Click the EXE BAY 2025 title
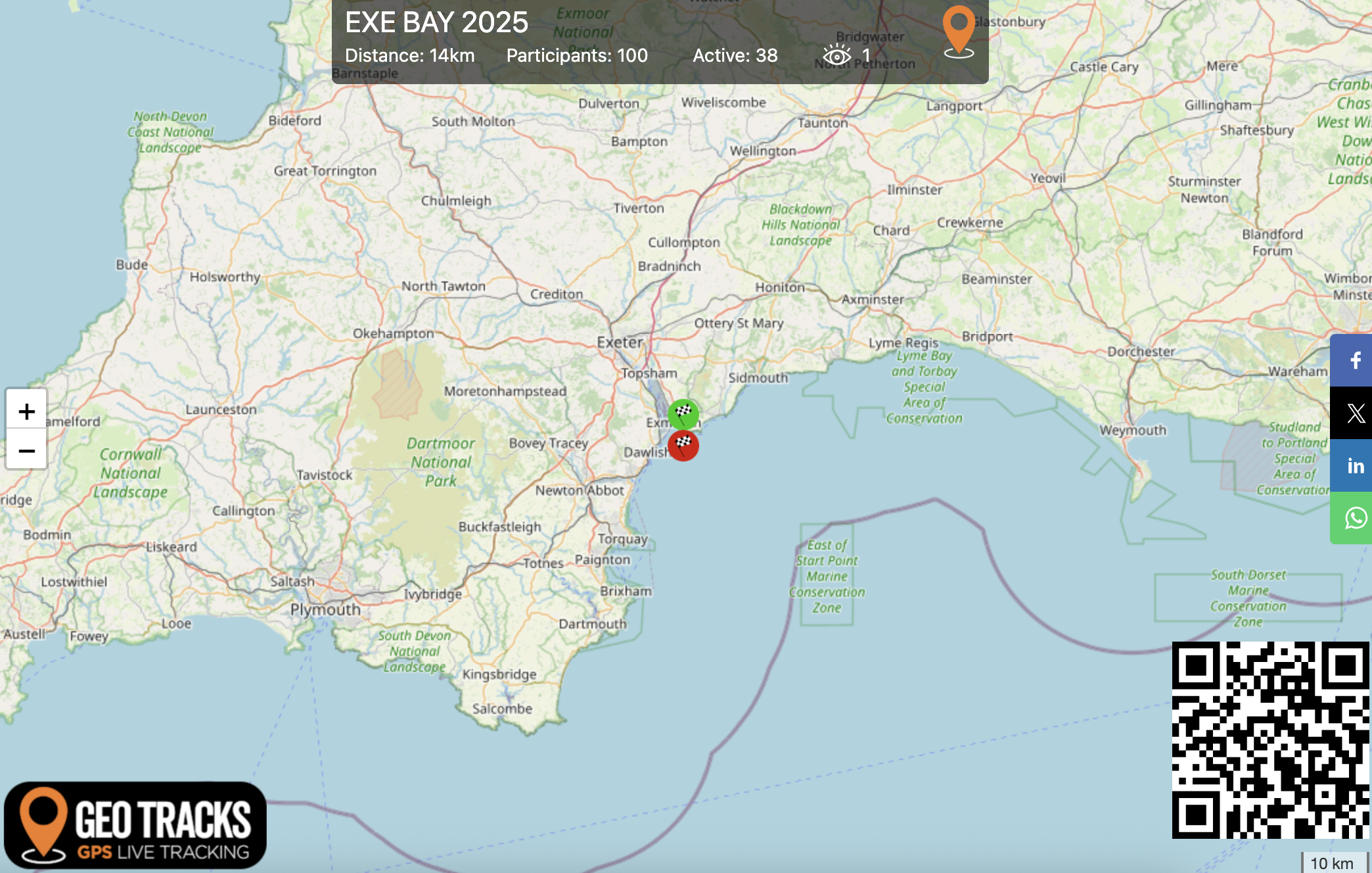The width and height of the screenshot is (1372, 873). point(436,22)
